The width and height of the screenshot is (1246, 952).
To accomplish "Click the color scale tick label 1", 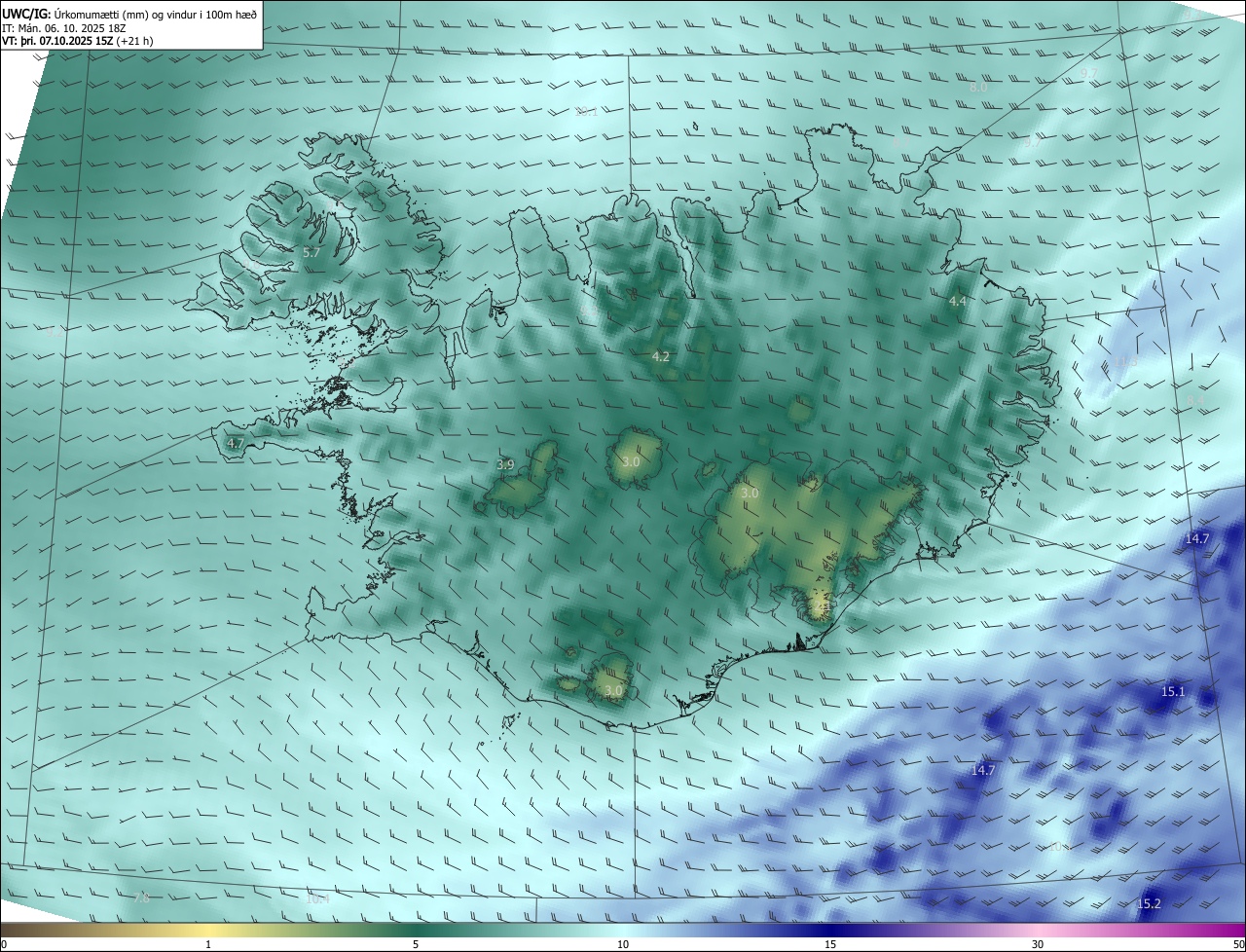I will pos(208,944).
